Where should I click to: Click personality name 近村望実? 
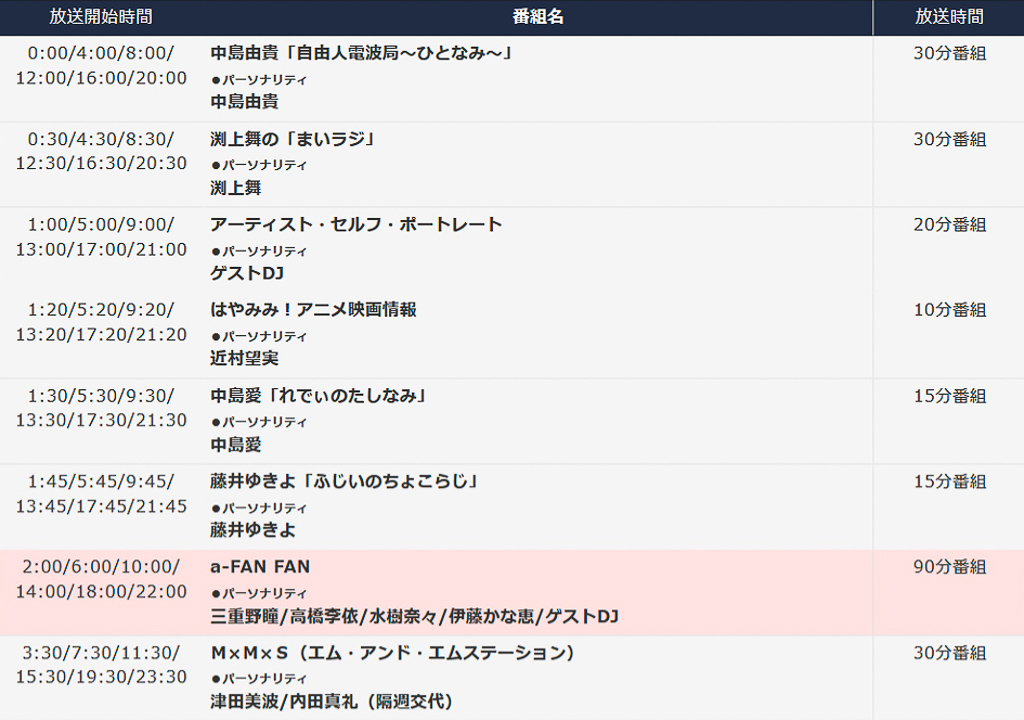[244, 358]
